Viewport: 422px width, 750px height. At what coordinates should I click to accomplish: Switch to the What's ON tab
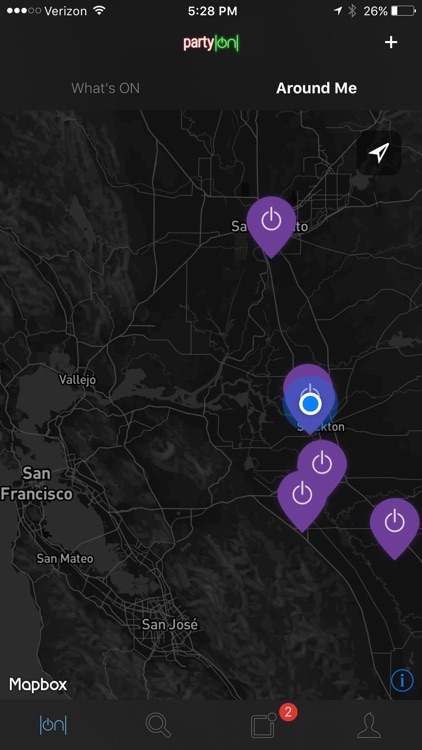105,88
